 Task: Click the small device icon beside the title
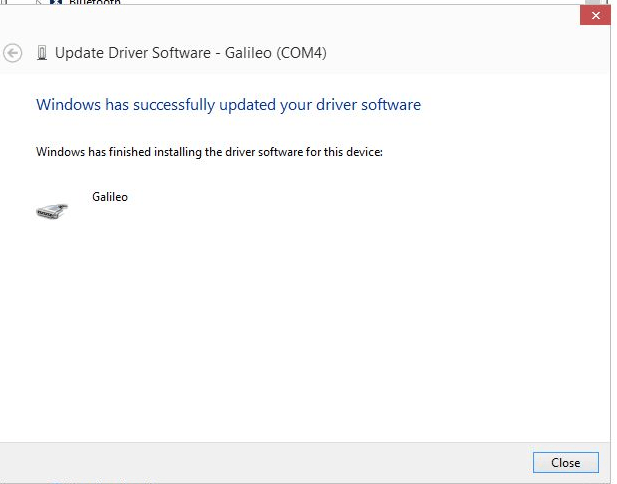click(x=42, y=53)
